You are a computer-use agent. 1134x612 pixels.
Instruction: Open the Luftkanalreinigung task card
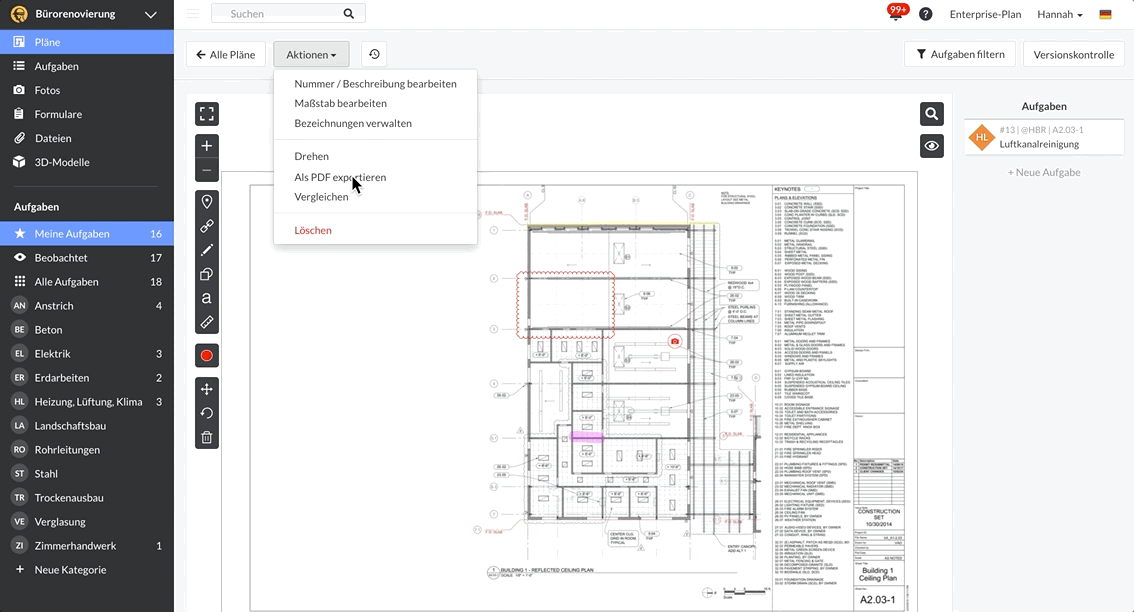pyautogui.click(x=1044, y=137)
